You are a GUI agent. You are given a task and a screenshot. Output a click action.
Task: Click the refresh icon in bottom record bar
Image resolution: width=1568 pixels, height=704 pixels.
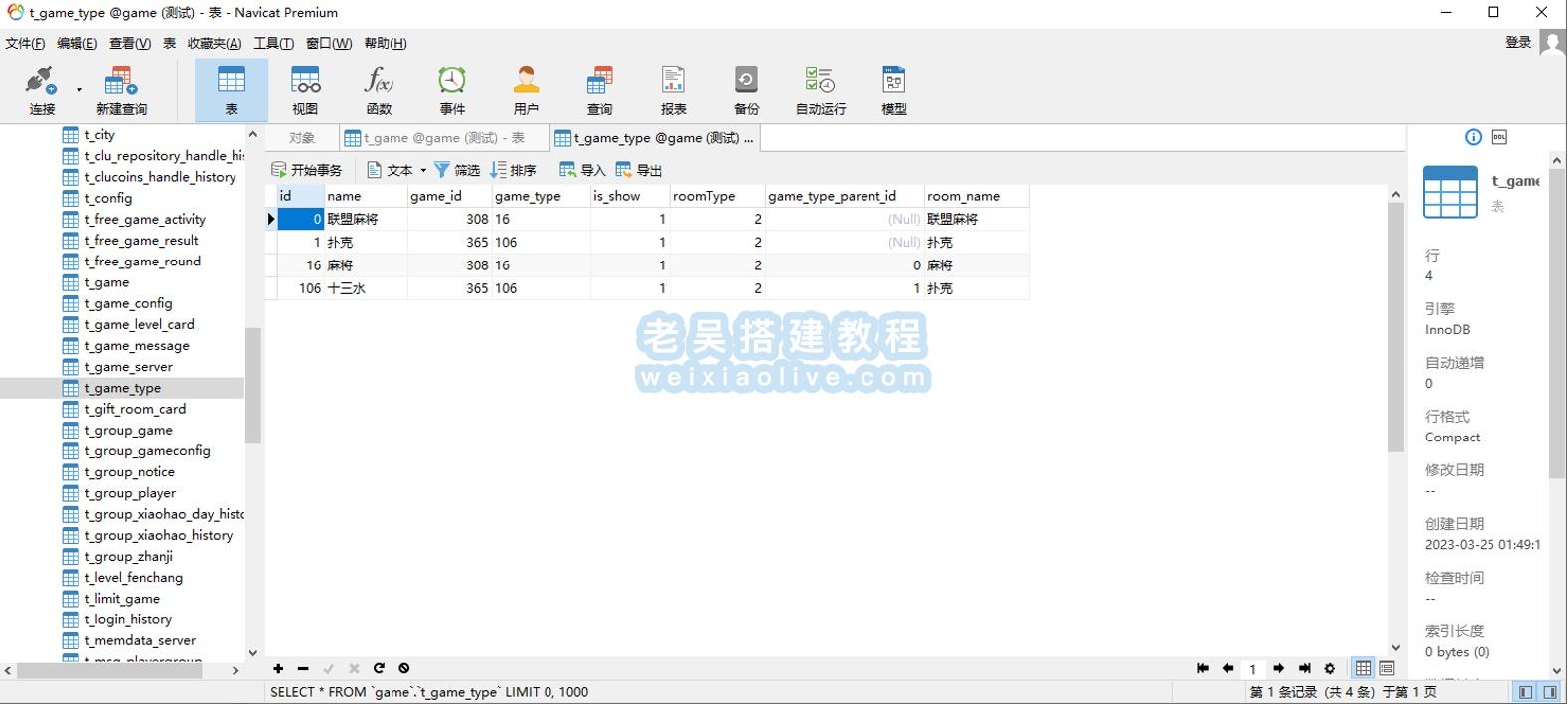[379, 668]
